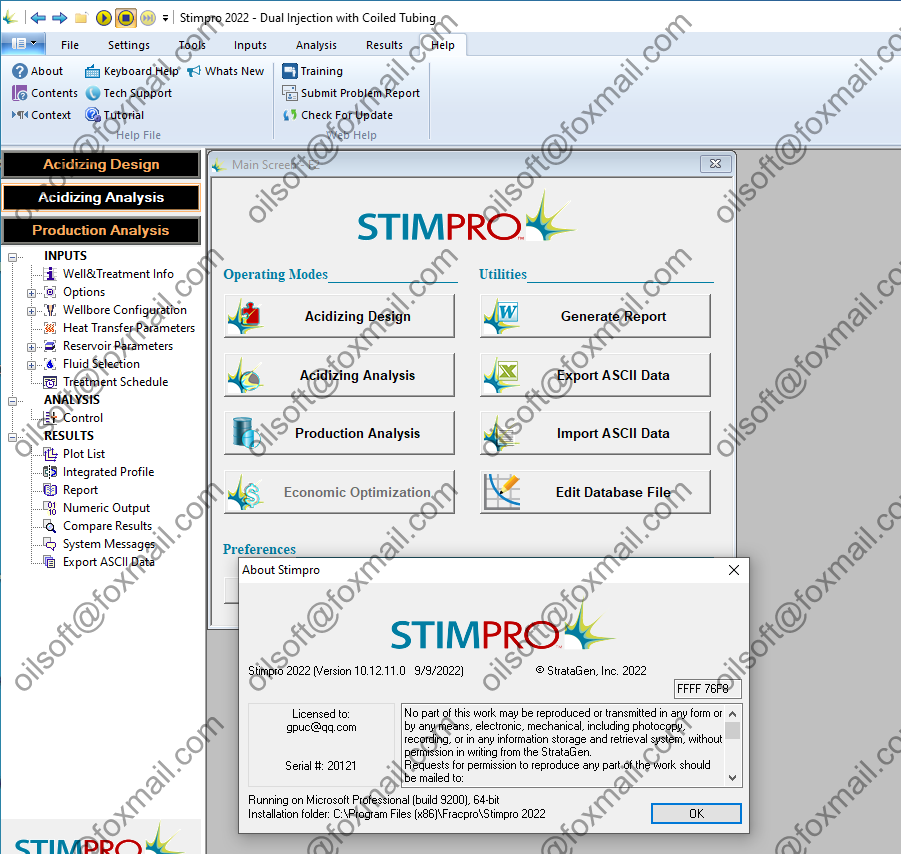The image size is (901, 854).
Task: Click the stop simulation icon
Action: point(125,18)
